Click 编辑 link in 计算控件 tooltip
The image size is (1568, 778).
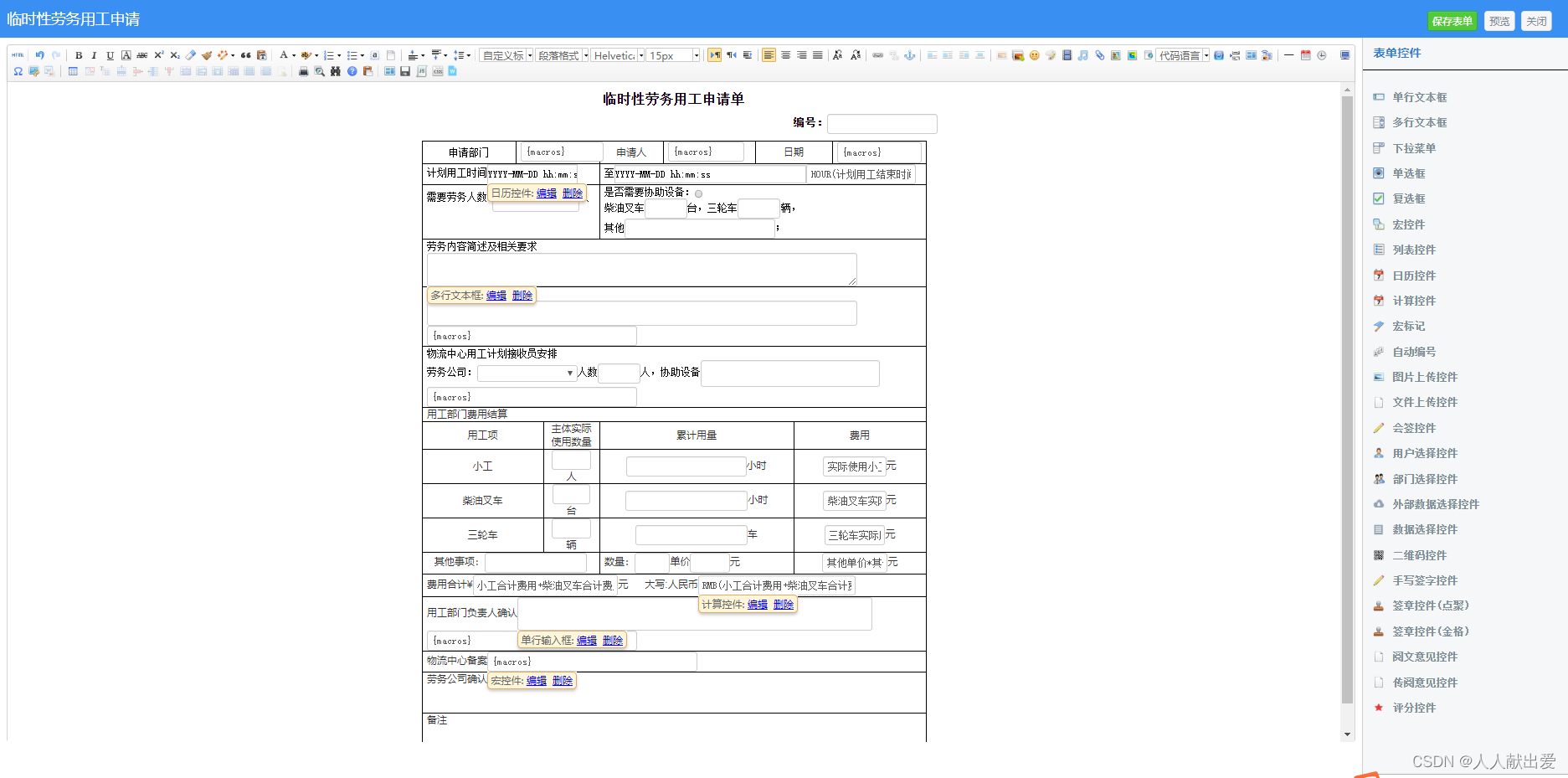pos(758,605)
